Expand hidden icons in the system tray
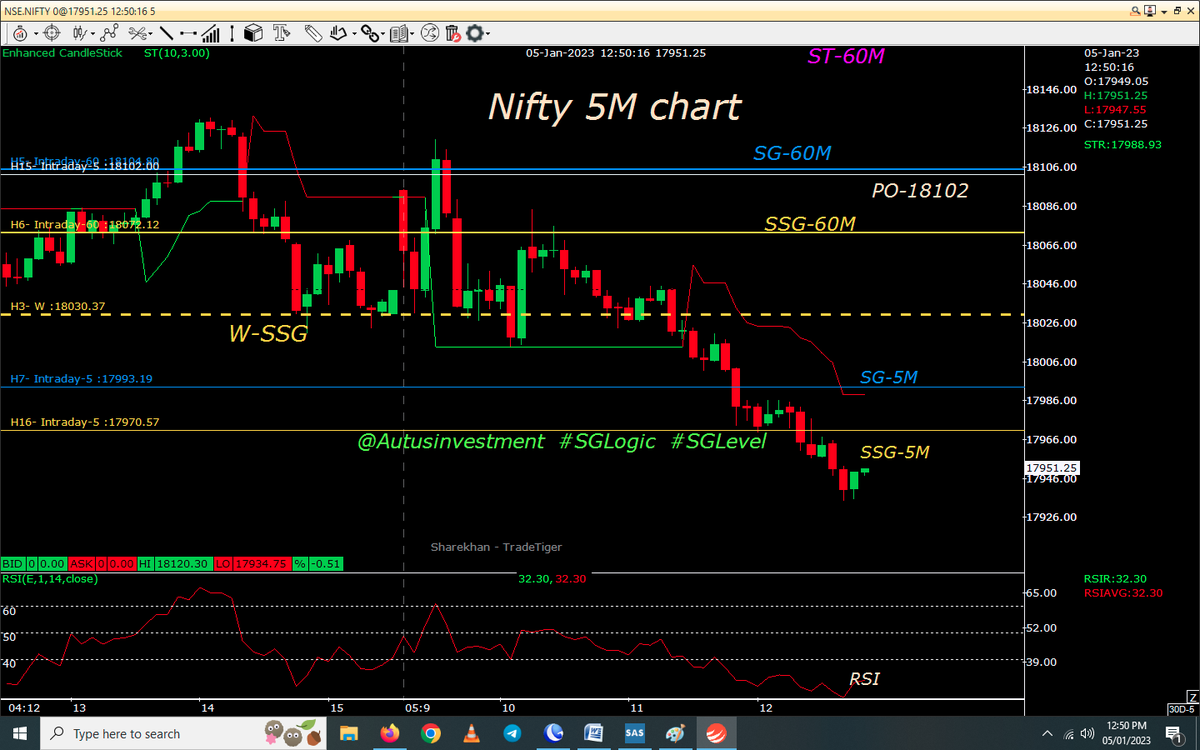The width and height of the screenshot is (1200, 750). [1047, 733]
